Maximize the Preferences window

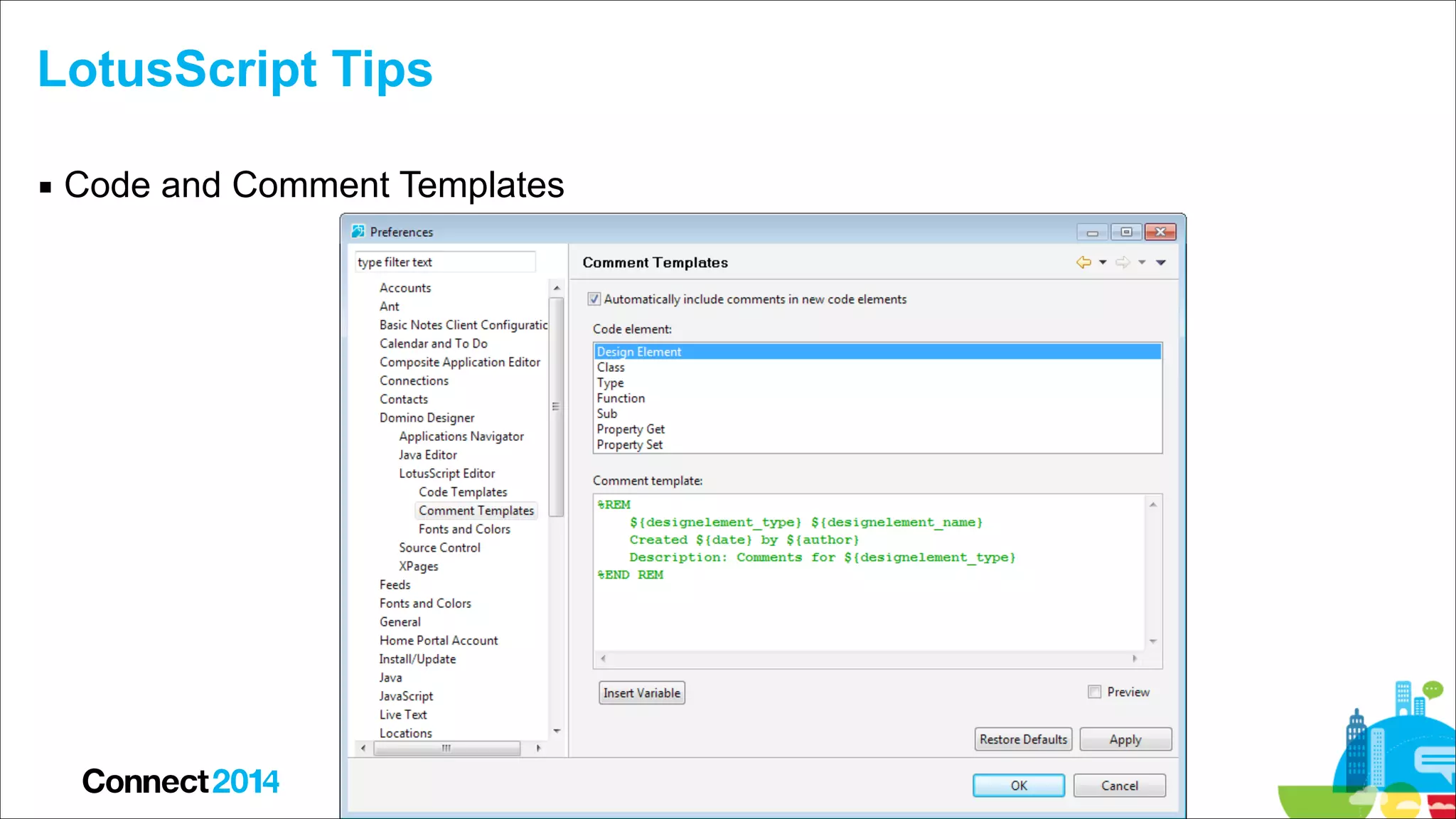pyautogui.click(x=1126, y=232)
